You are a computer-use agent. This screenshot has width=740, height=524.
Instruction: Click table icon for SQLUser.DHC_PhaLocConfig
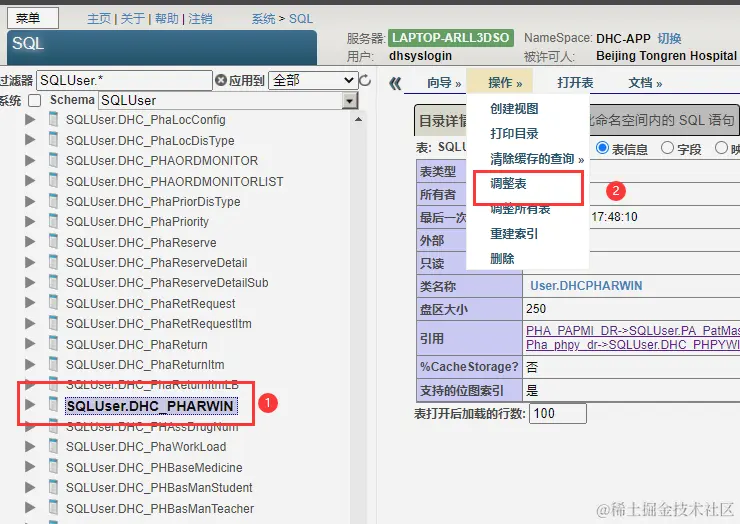click(x=54, y=119)
